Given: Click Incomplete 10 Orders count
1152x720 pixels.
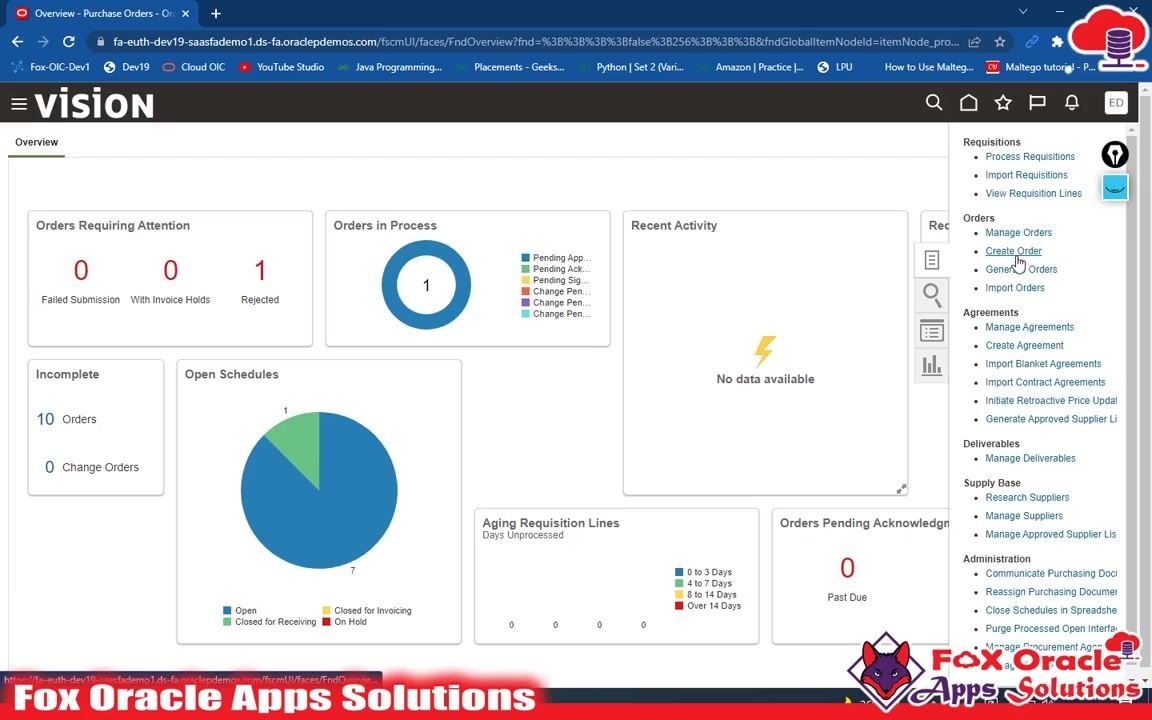Looking at the screenshot, I should click(46, 419).
